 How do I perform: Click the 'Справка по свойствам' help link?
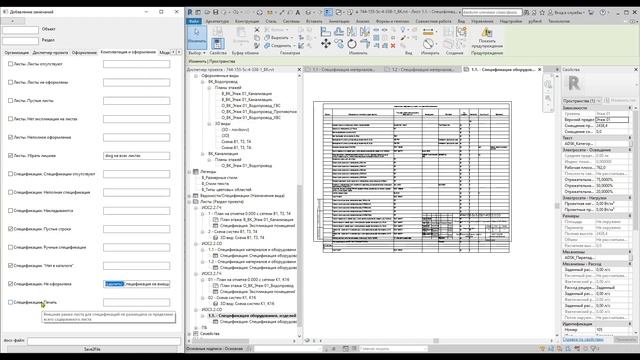pyautogui.click(x=583, y=340)
